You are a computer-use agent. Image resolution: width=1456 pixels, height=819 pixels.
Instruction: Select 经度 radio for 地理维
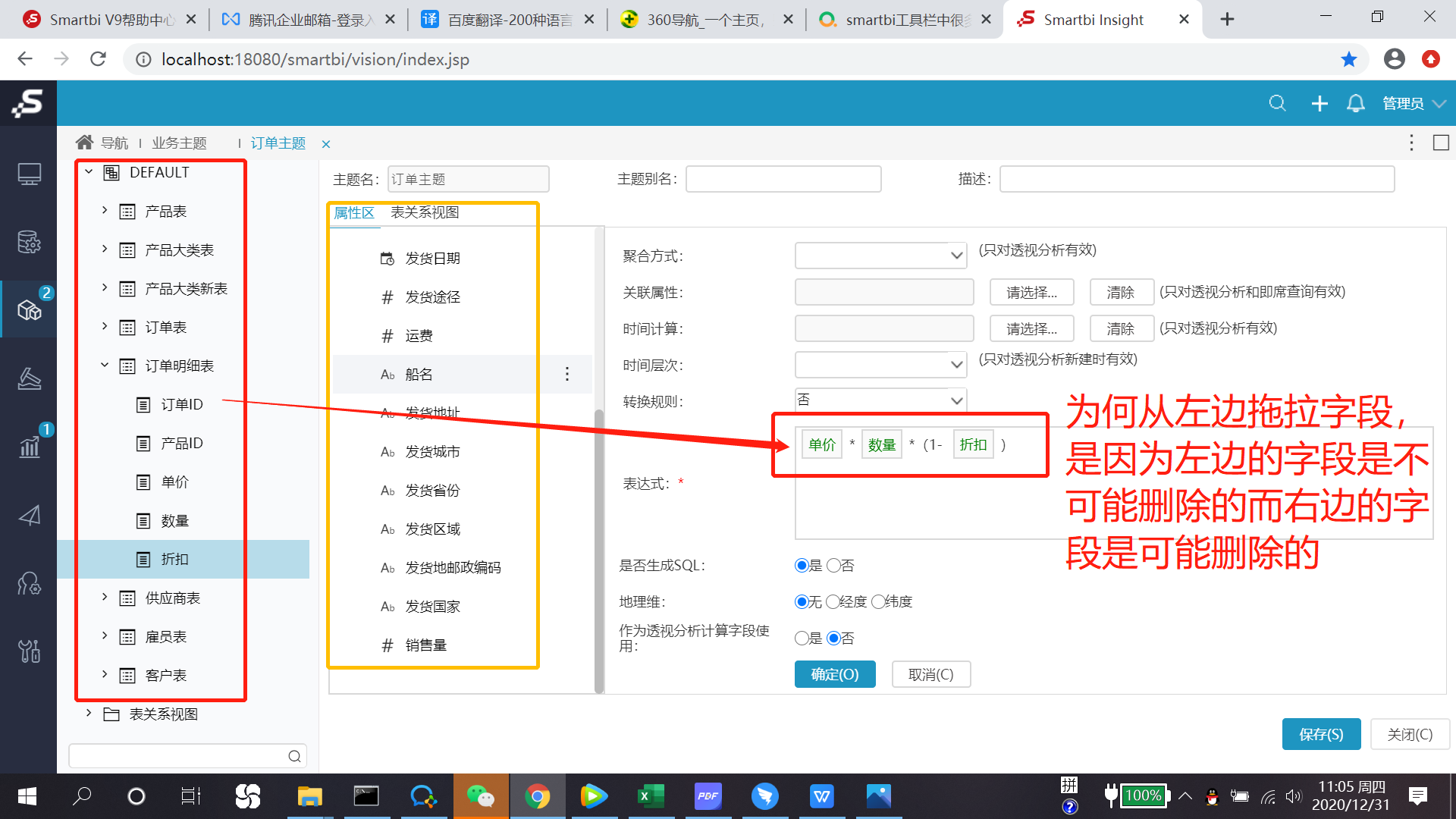click(833, 602)
